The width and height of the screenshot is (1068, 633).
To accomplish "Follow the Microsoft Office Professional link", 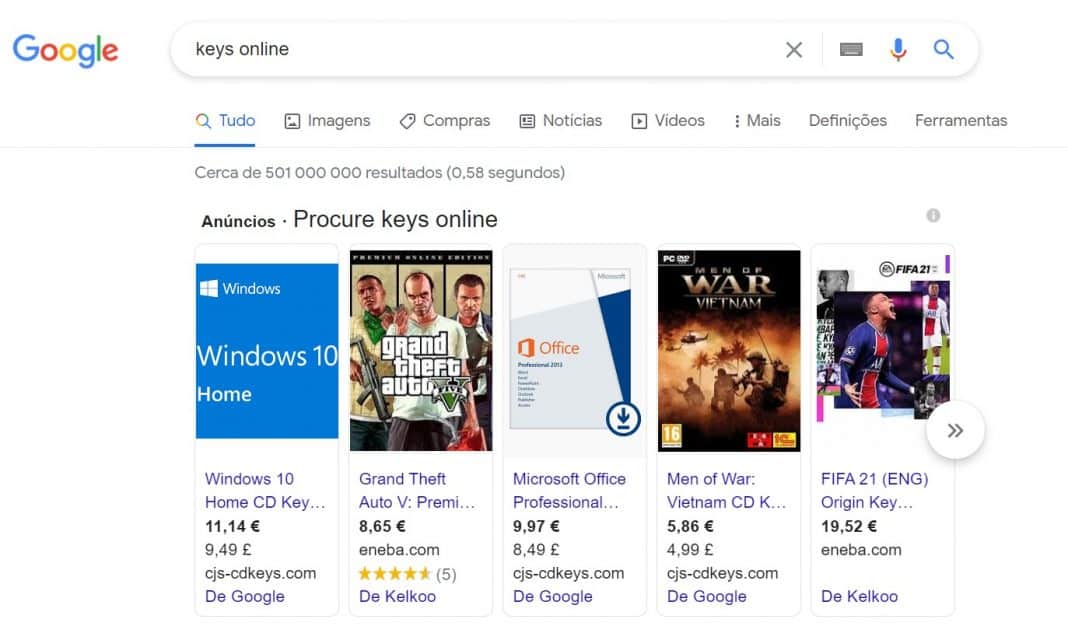I will coord(569,491).
